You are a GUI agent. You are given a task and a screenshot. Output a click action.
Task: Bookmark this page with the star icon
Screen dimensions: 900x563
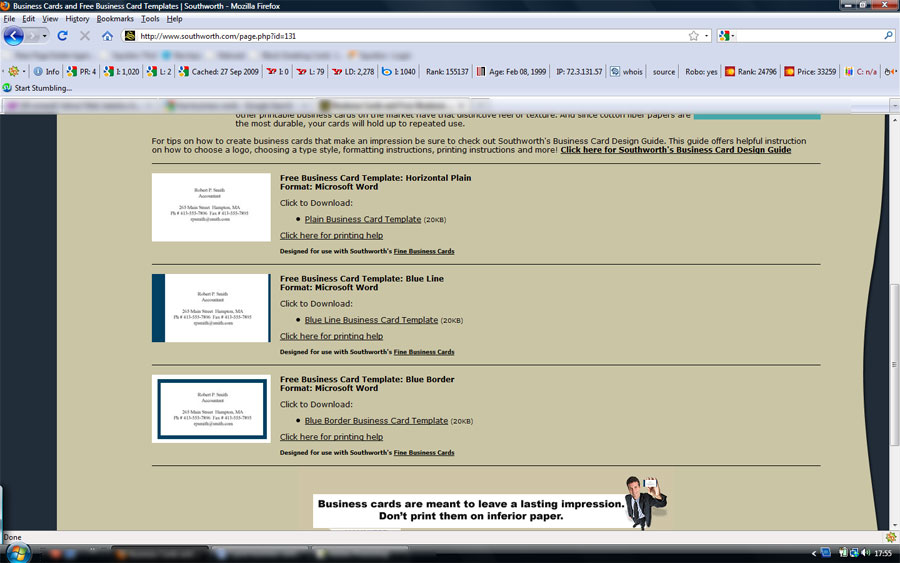click(693, 36)
